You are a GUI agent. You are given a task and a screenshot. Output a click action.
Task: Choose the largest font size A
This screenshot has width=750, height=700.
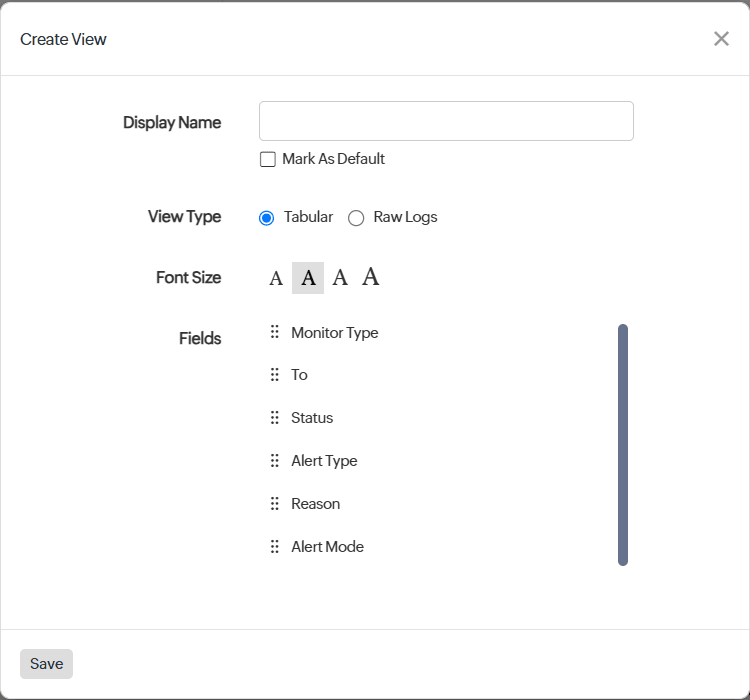pyautogui.click(x=371, y=277)
